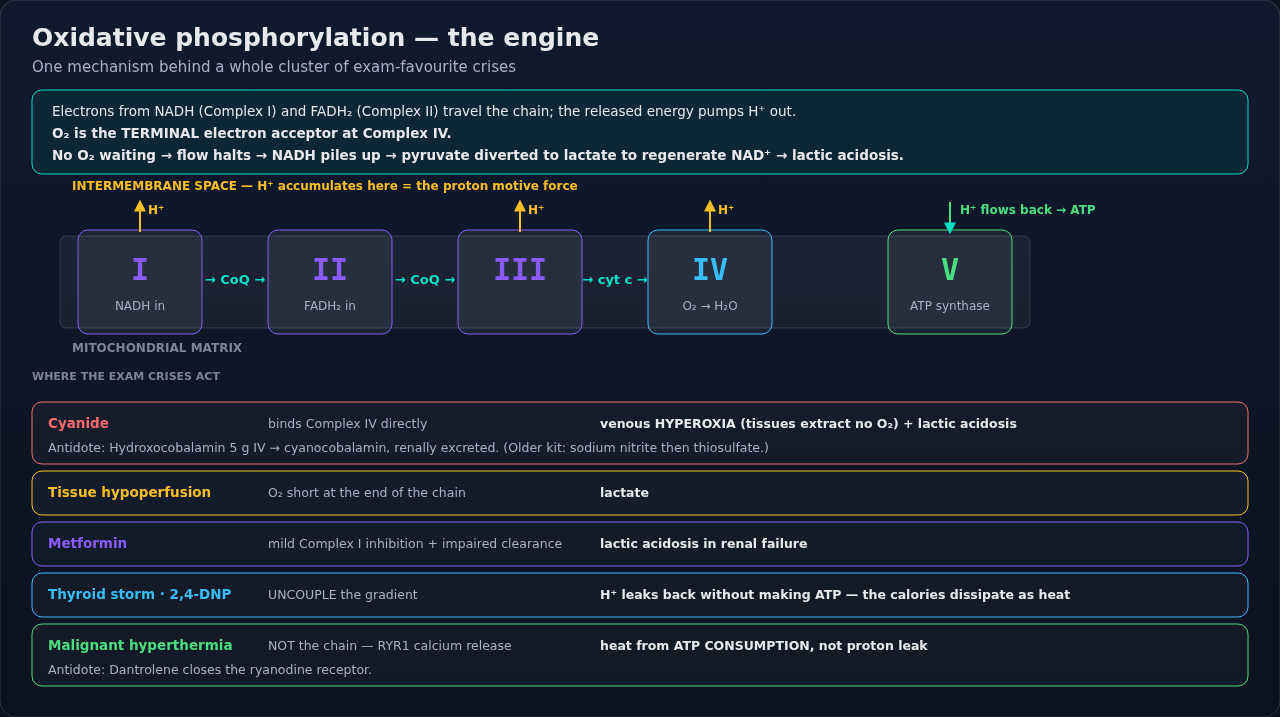The height and width of the screenshot is (717, 1280).
Task: Click the 'H⁺ flows back → ATP' label
Action: tap(1027, 210)
